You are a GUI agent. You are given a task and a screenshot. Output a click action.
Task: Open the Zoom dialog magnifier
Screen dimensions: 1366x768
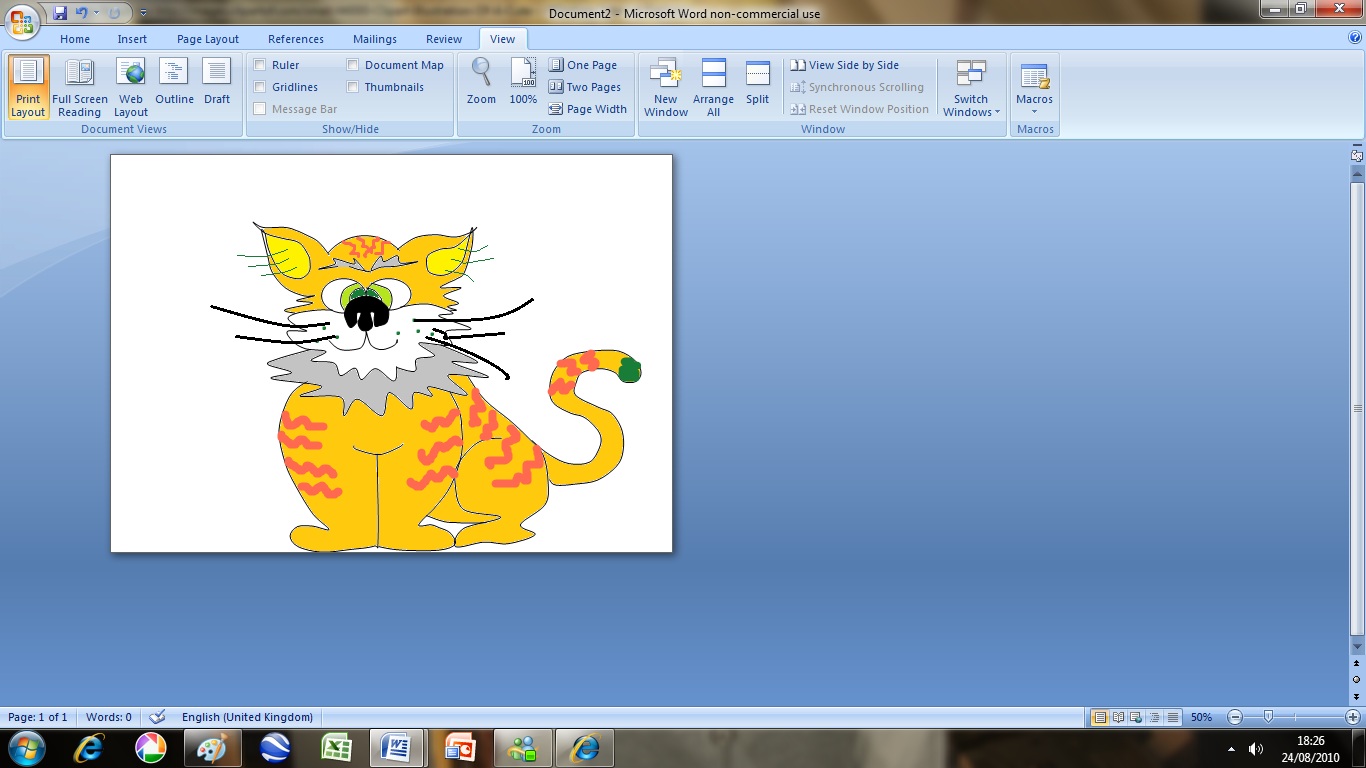tap(481, 82)
